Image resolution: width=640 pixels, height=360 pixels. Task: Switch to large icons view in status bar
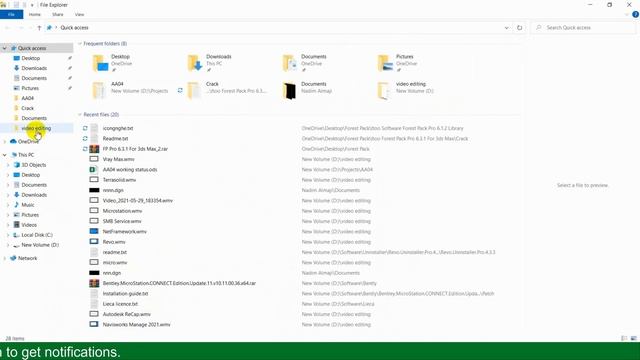click(633, 338)
